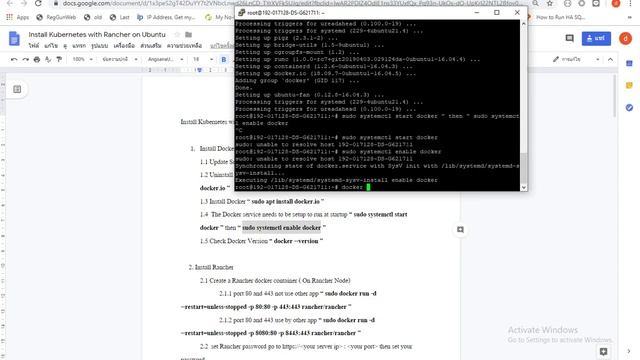This screenshot has width=640, height=360.
Task: Open the Keep notes side panel icon
Action: [x=629, y=85]
